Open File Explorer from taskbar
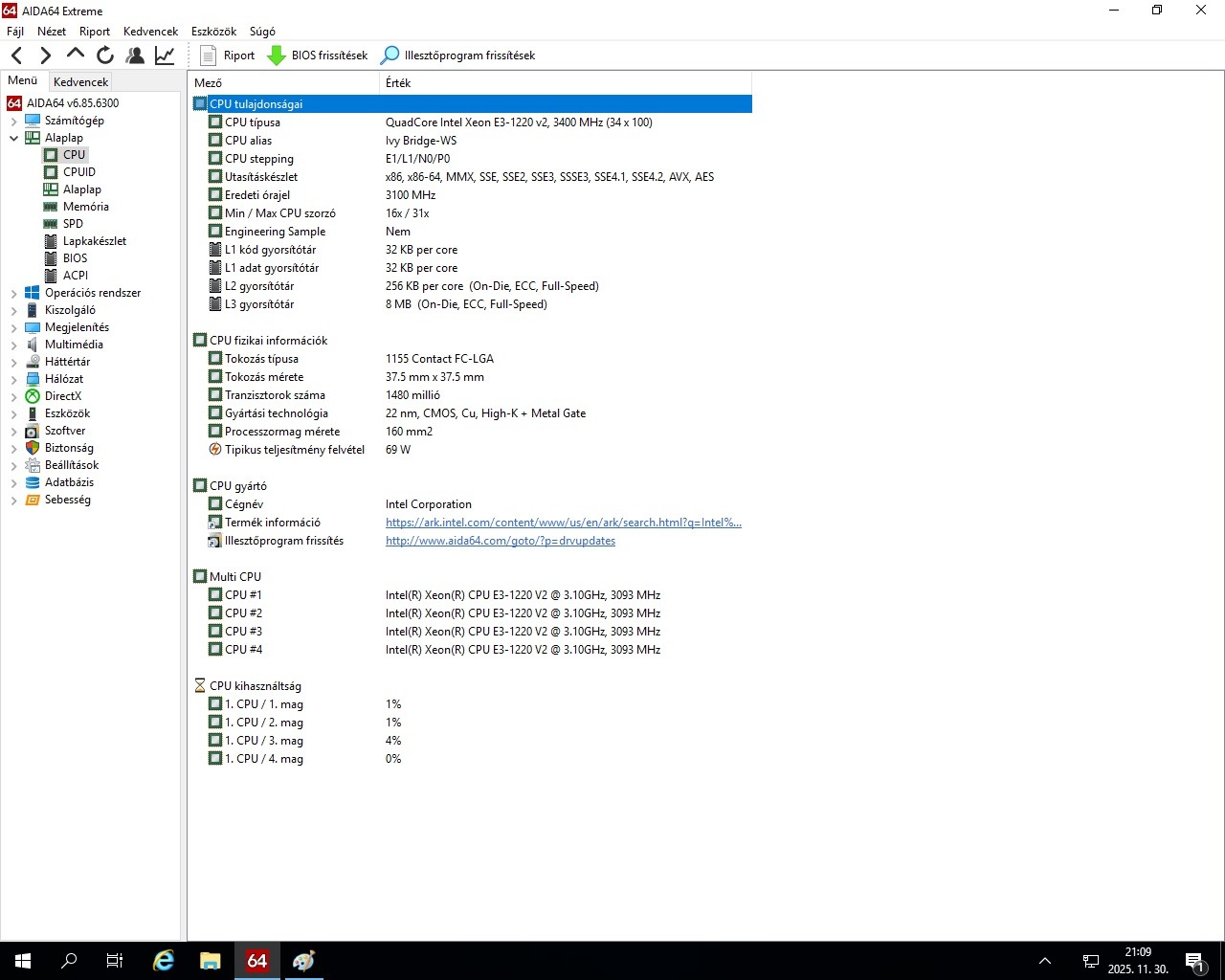This screenshot has width=1225, height=980. point(211,961)
